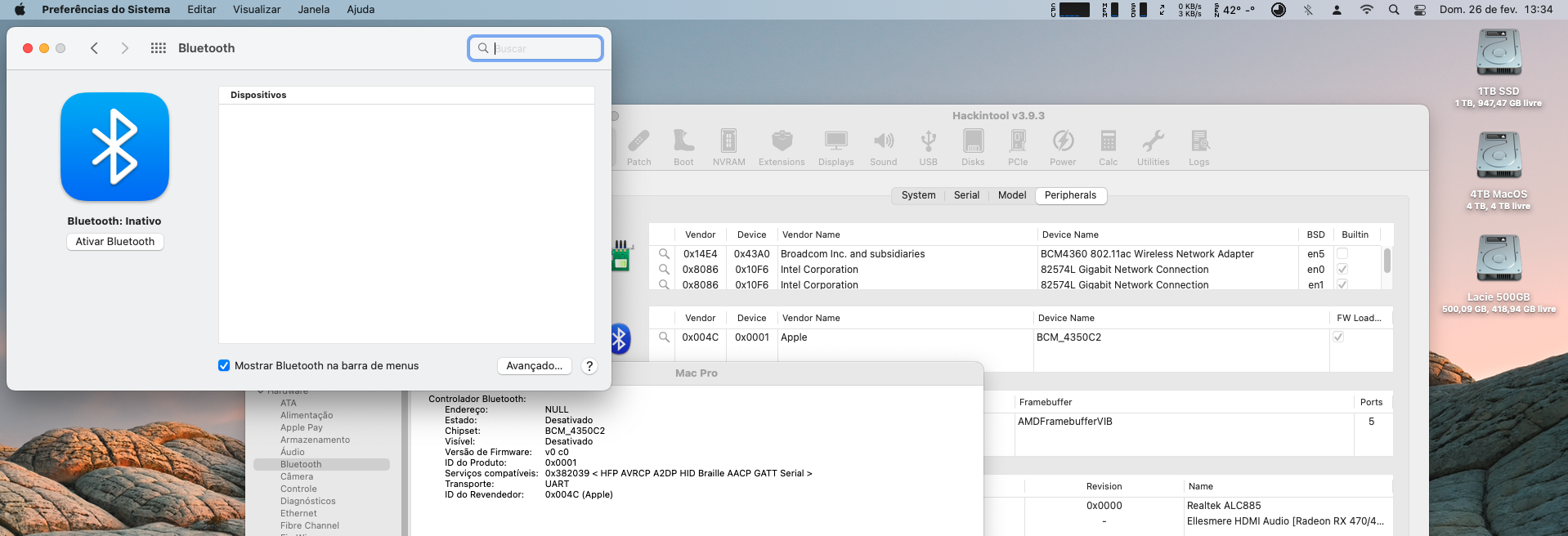
Task: Go back in System Preferences
Action: coord(95,48)
